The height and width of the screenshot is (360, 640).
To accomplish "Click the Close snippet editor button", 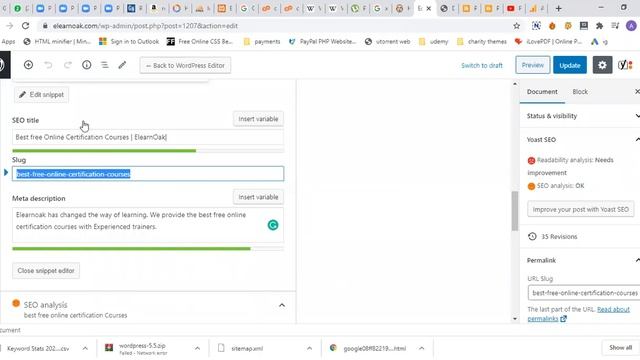I will coord(46,271).
